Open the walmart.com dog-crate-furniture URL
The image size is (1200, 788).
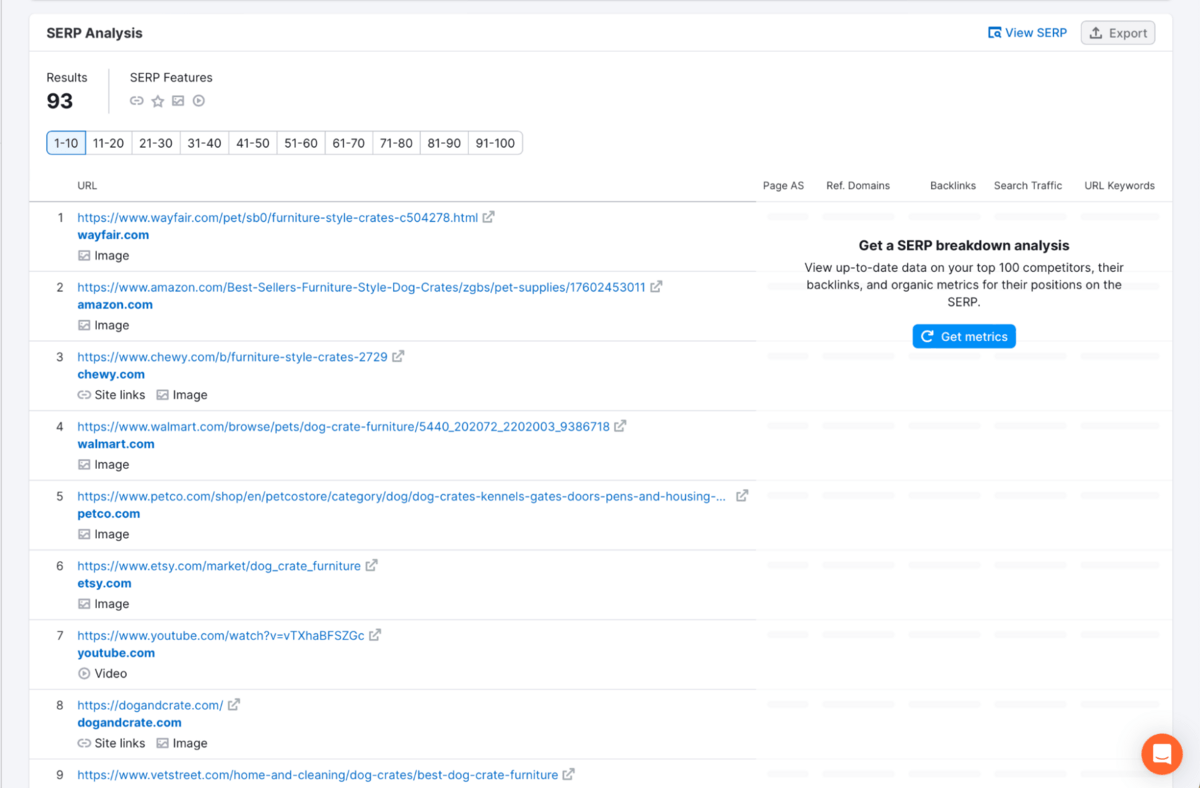point(343,426)
